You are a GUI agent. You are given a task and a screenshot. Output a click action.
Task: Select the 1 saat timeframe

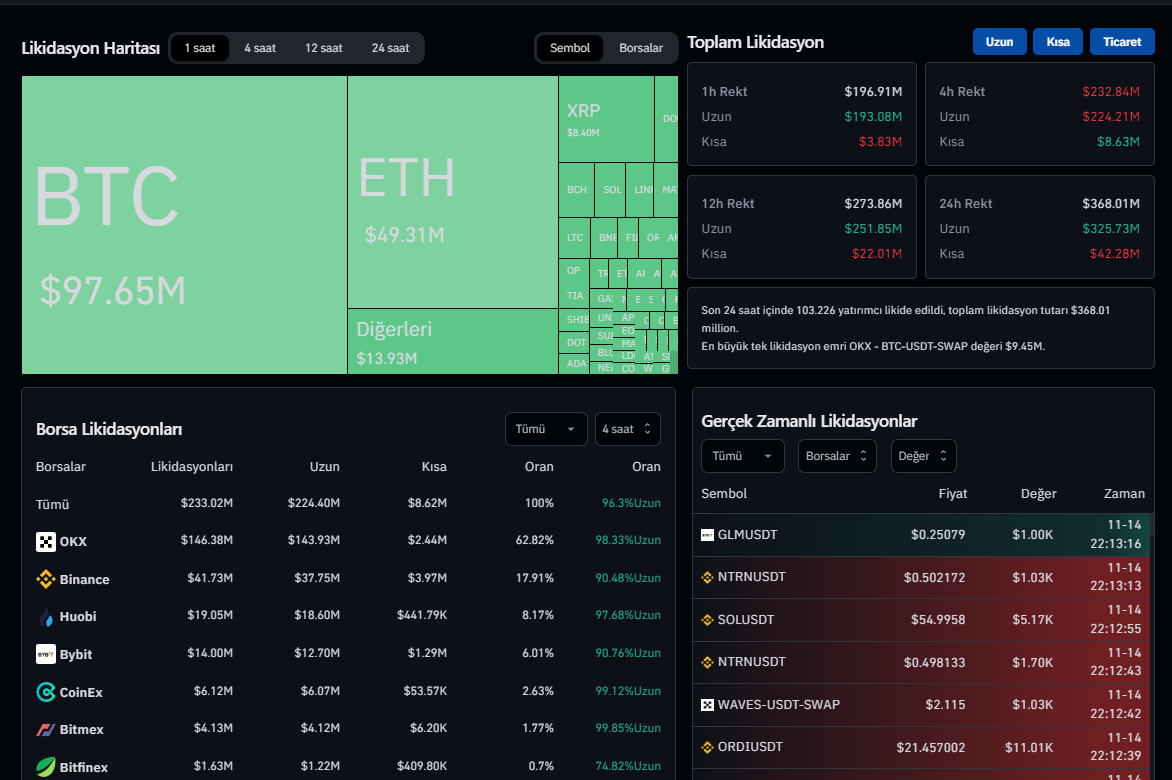[199, 48]
